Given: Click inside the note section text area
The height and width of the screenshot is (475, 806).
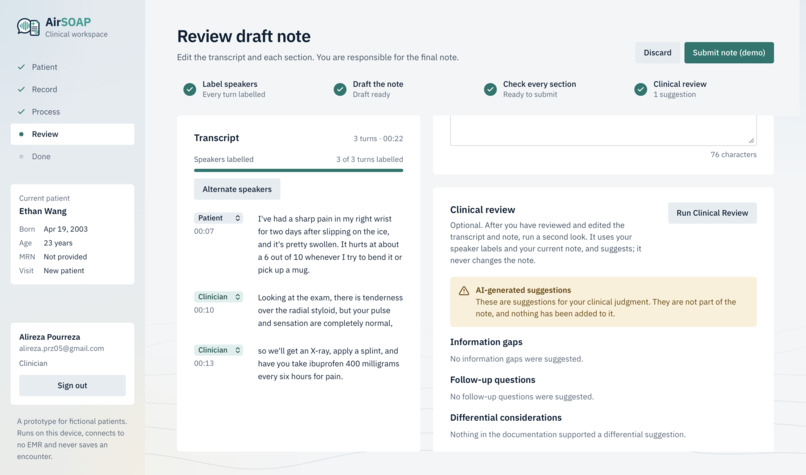Looking at the screenshot, I should [x=603, y=130].
